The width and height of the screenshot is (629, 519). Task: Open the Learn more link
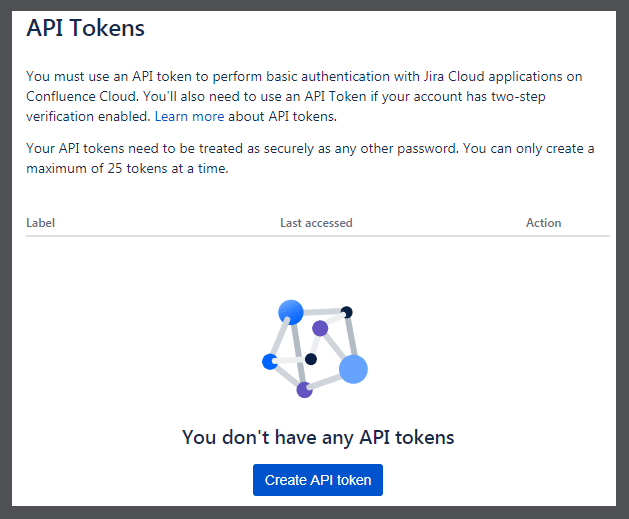coord(189,116)
